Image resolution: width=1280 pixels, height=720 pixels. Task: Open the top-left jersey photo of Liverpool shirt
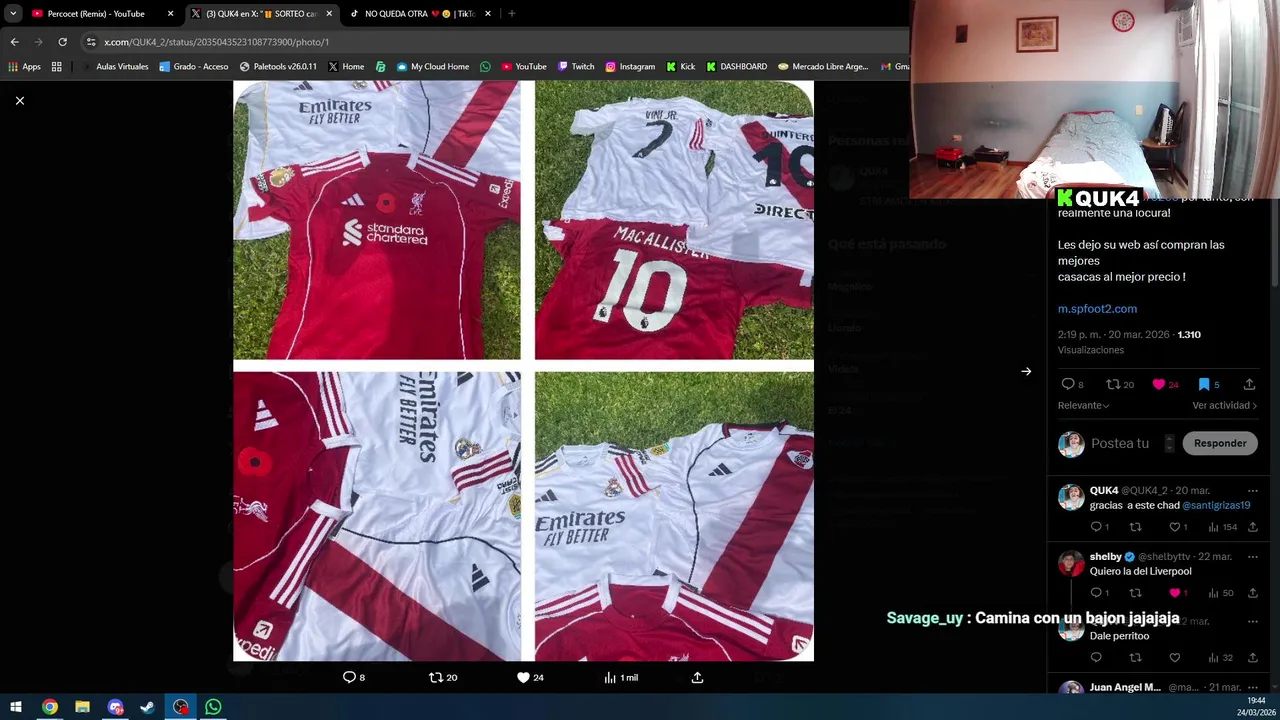point(377,220)
